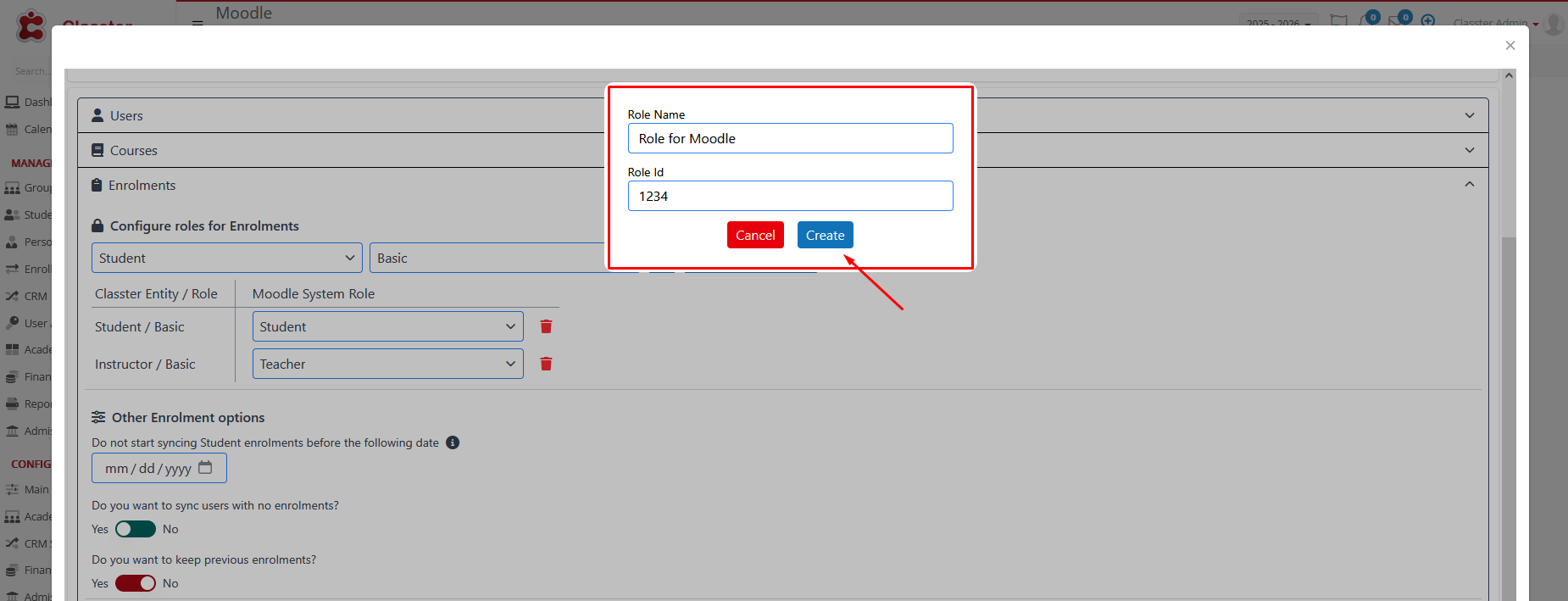
Task: Toggle sync users with no enrolments switch
Action: [136, 529]
